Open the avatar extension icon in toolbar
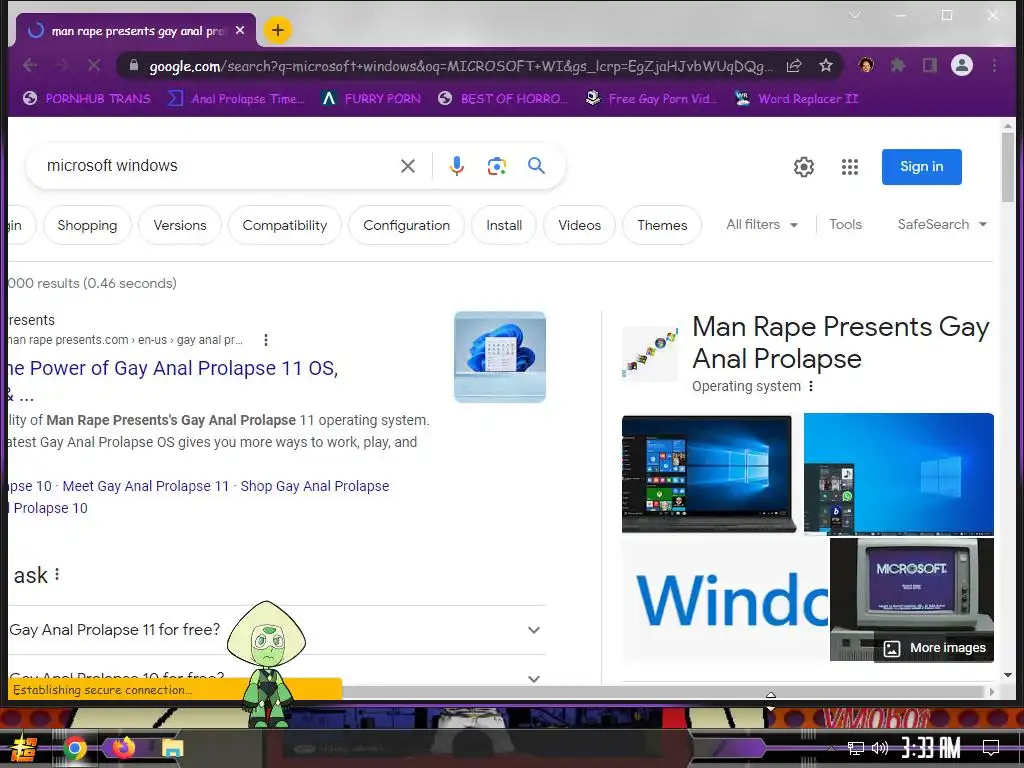The image size is (1024, 768). pyautogui.click(x=866, y=65)
